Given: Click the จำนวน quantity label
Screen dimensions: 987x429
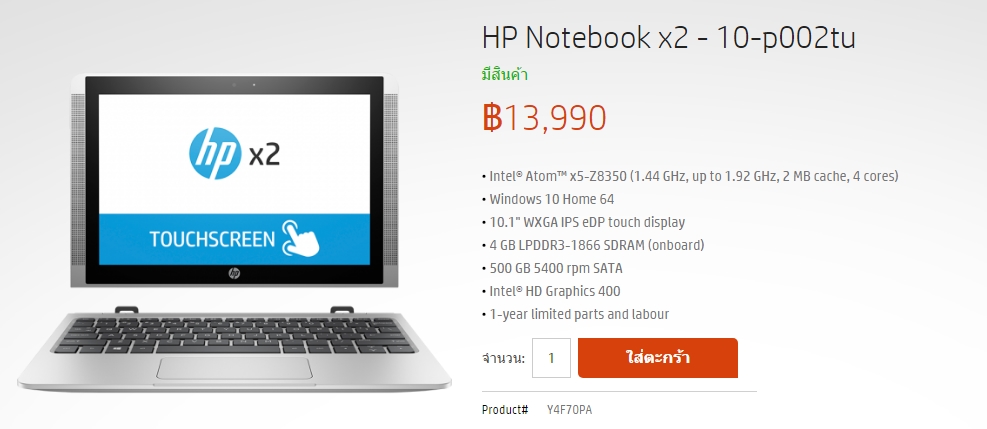Looking at the screenshot, I should 504,359.
